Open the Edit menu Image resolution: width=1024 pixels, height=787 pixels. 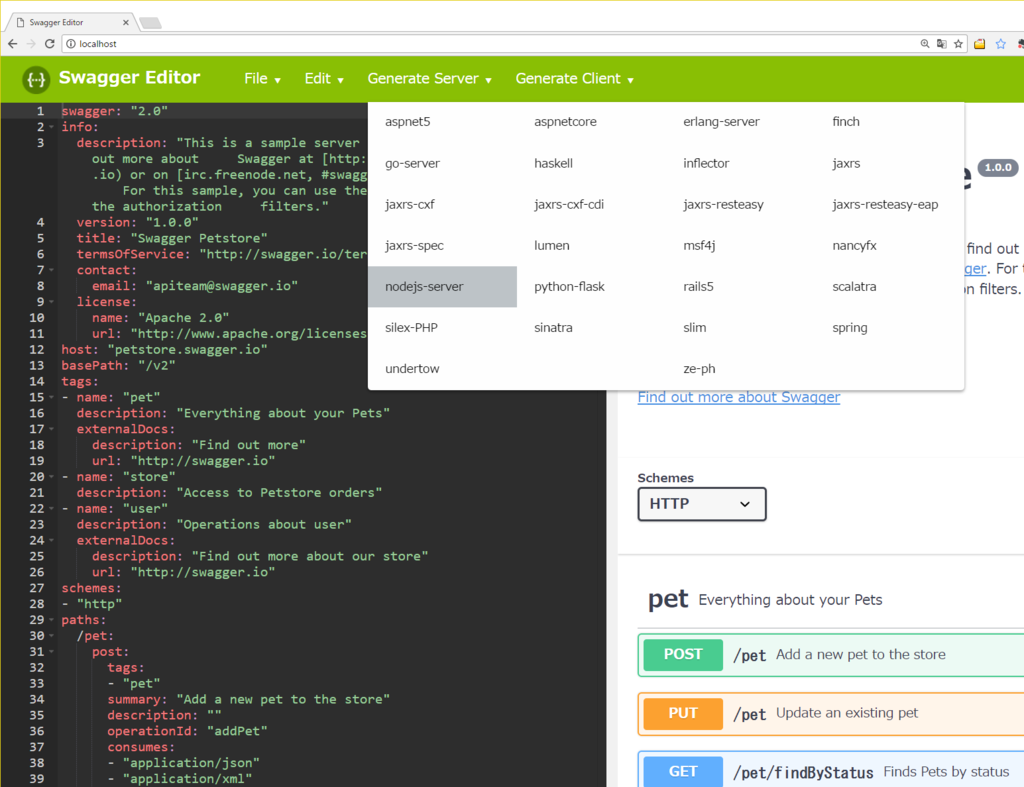coord(324,79)
